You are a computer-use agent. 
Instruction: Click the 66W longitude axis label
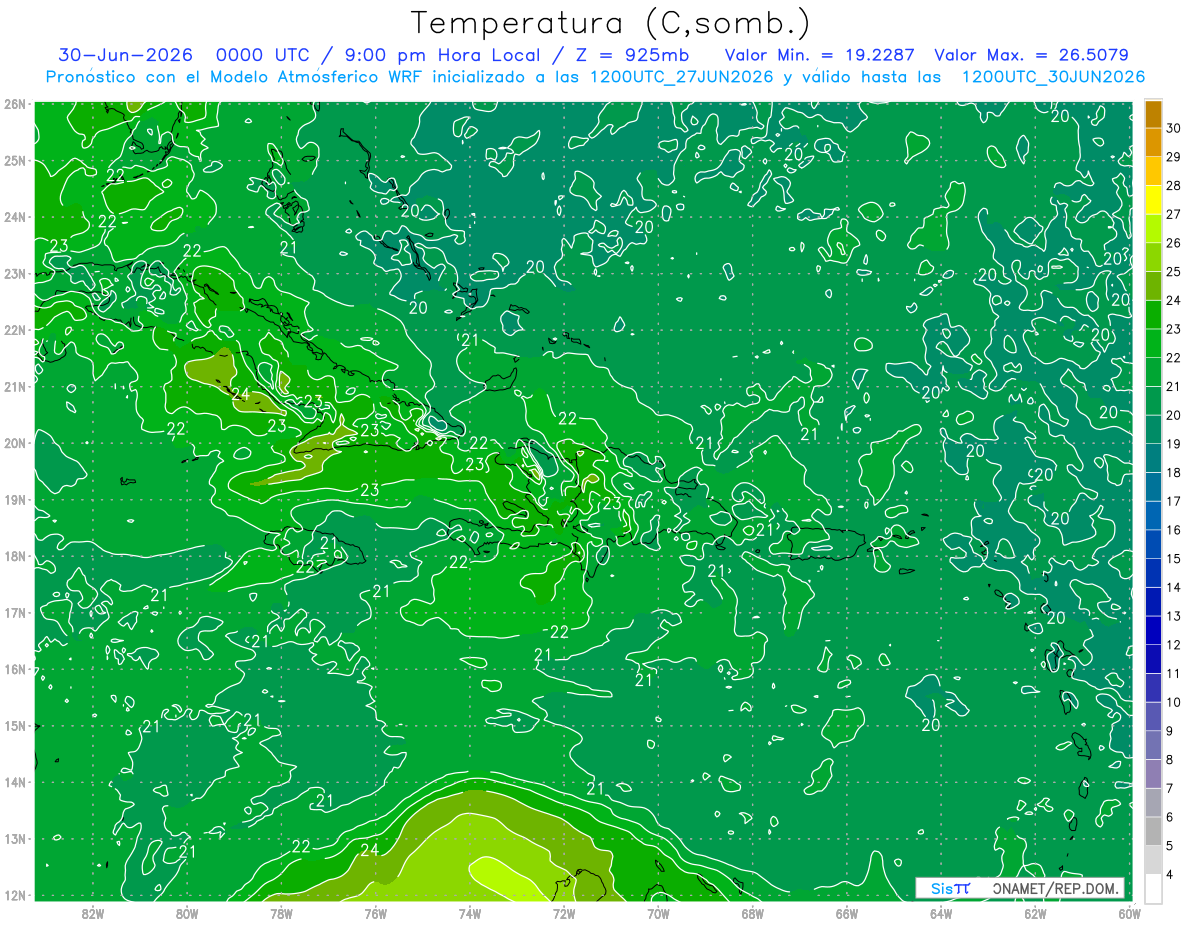[847, 913]
